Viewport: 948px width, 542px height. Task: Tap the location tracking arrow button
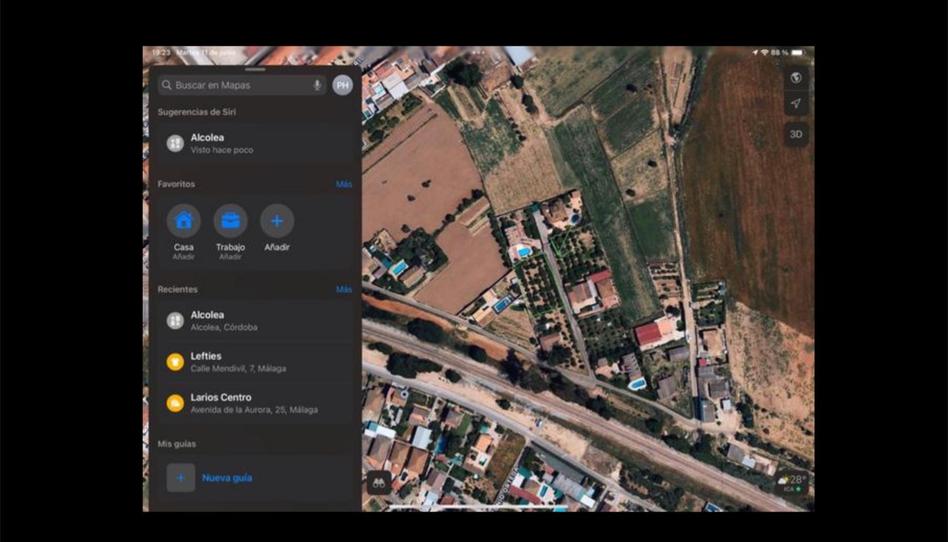click(796, 104)
